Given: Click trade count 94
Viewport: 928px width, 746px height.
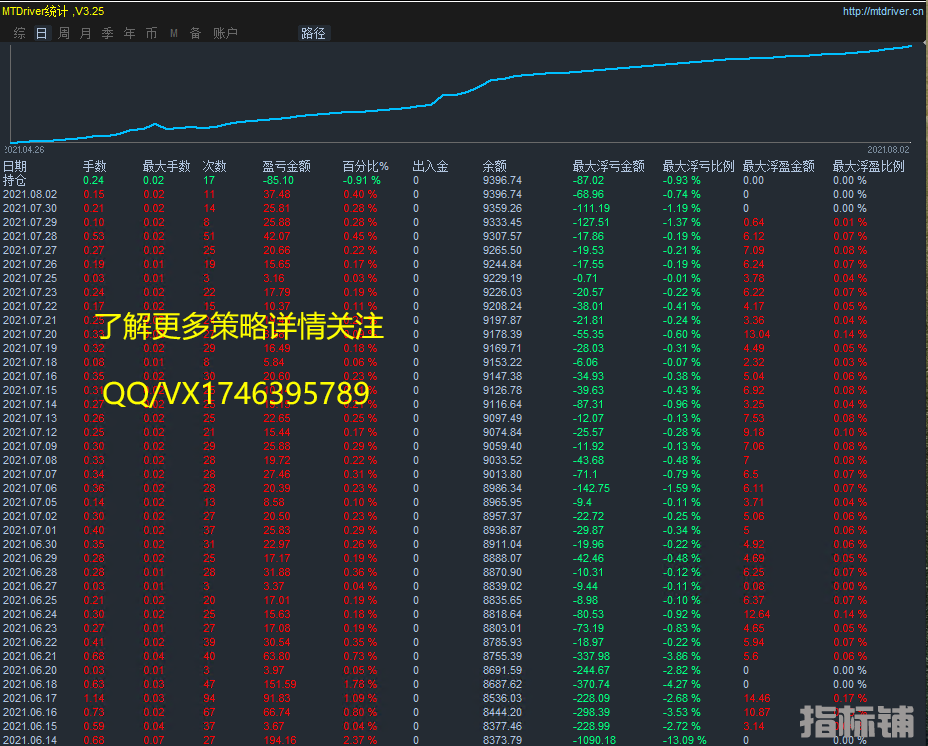Looking at the screenshot, I should (210, 698).
